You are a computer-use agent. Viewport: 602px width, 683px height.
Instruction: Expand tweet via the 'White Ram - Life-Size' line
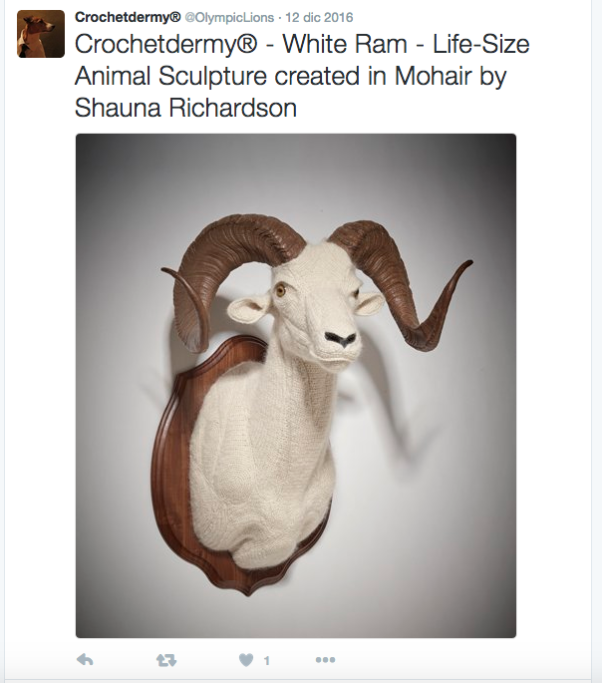click(302, 45)
